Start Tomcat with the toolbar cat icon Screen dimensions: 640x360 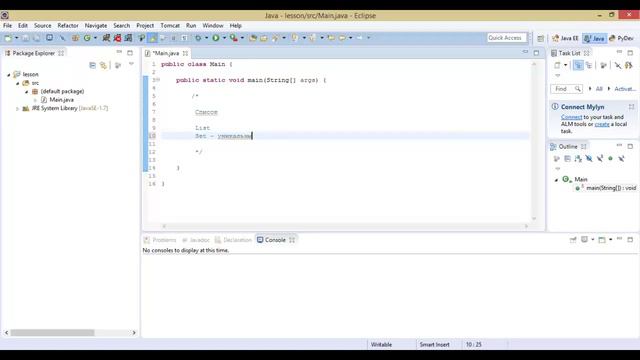106,38
